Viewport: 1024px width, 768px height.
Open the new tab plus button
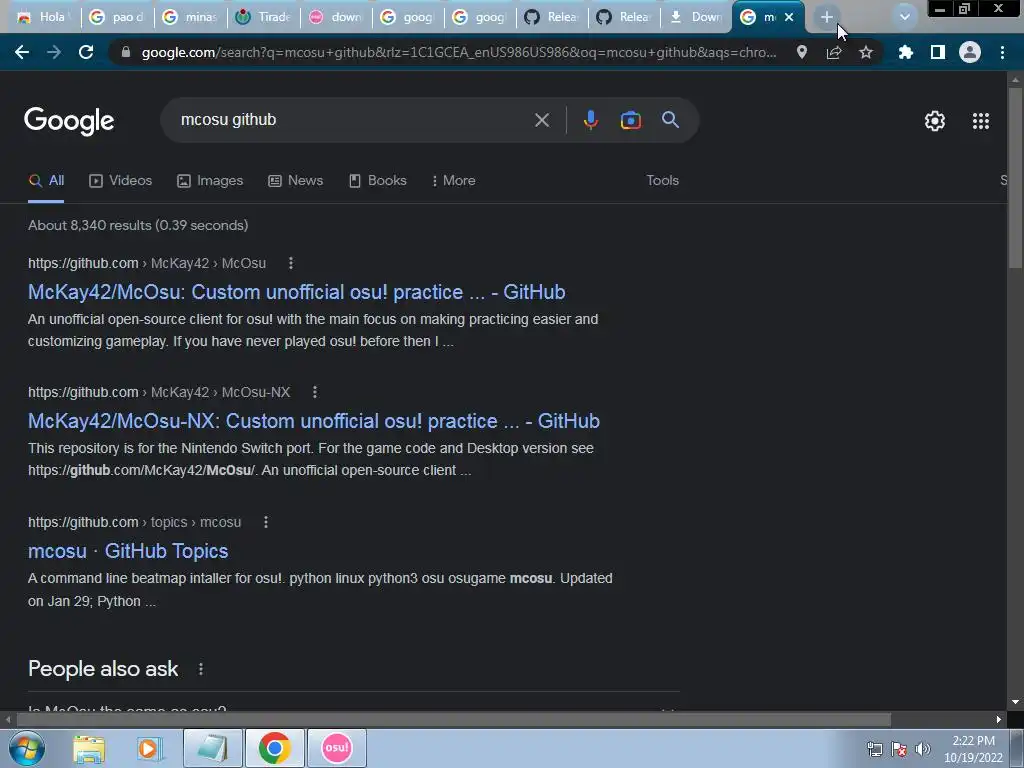point(827,18)
